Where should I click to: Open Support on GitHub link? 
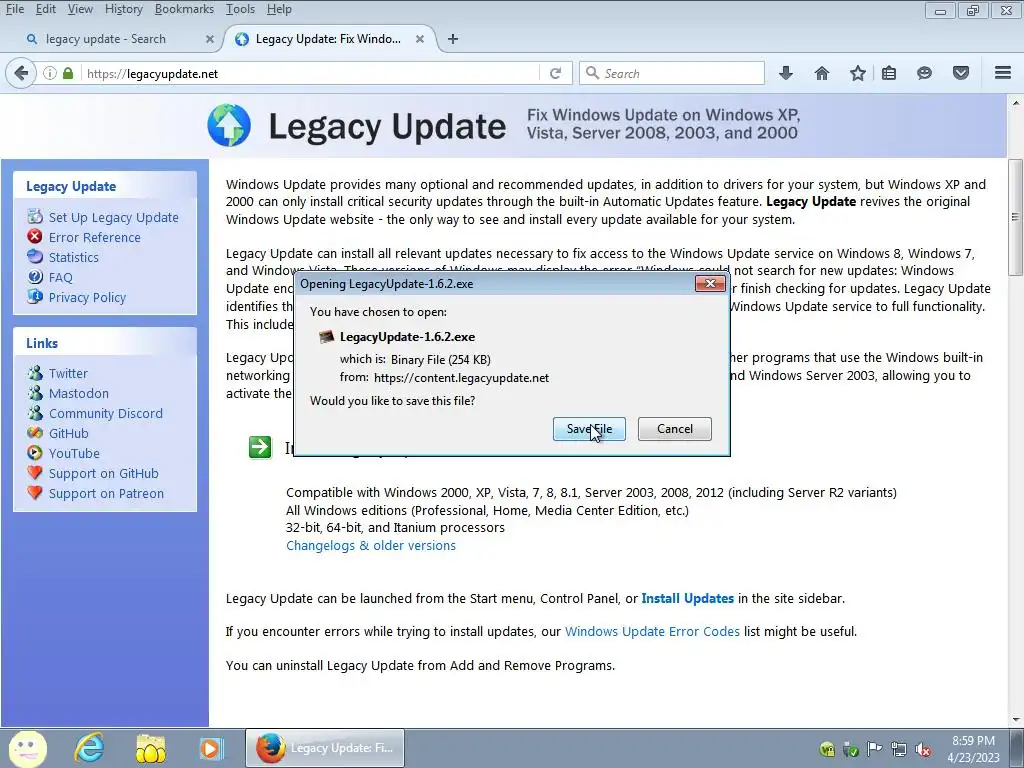click(x=104, y=473)
